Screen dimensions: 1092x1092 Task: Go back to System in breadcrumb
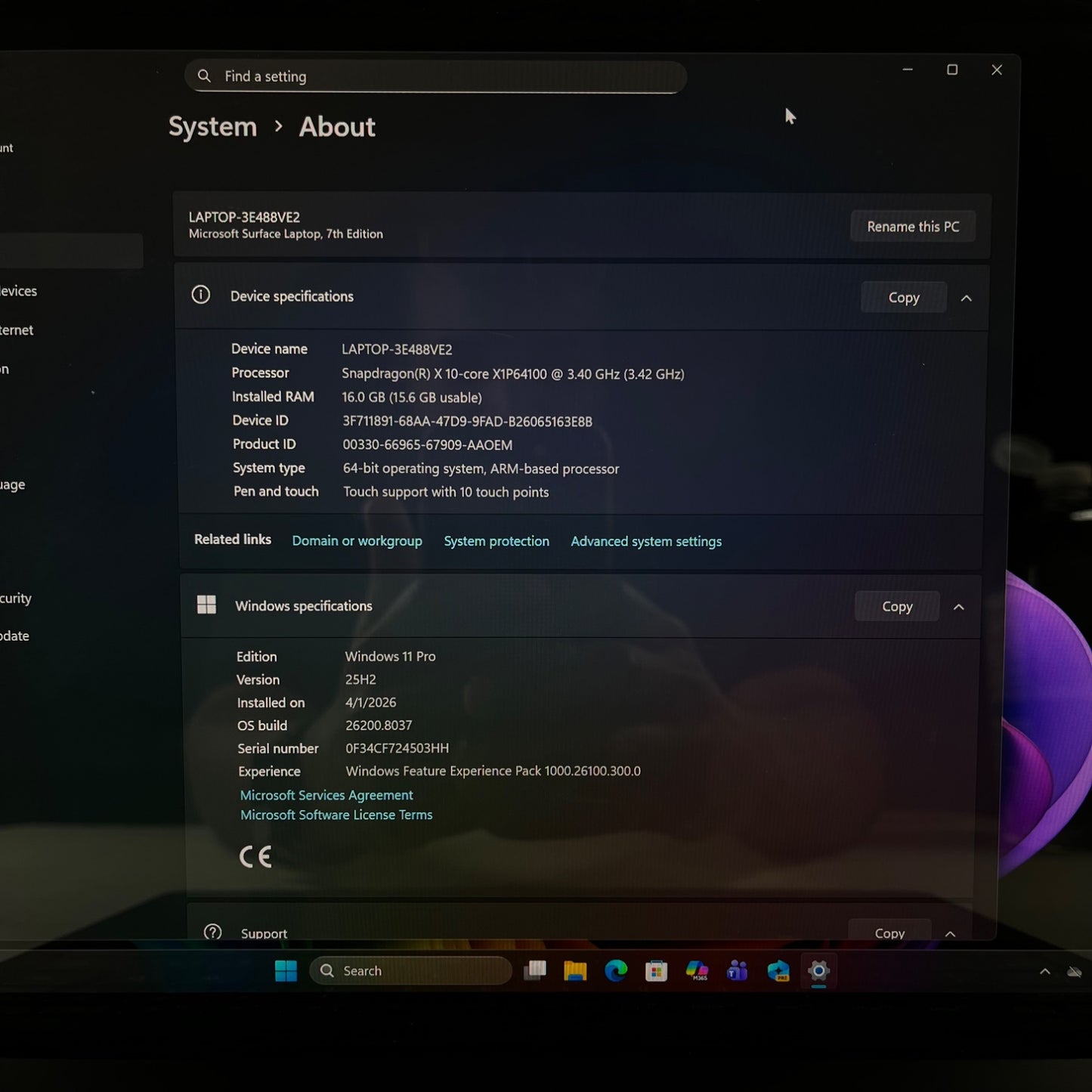click(212, 127)
